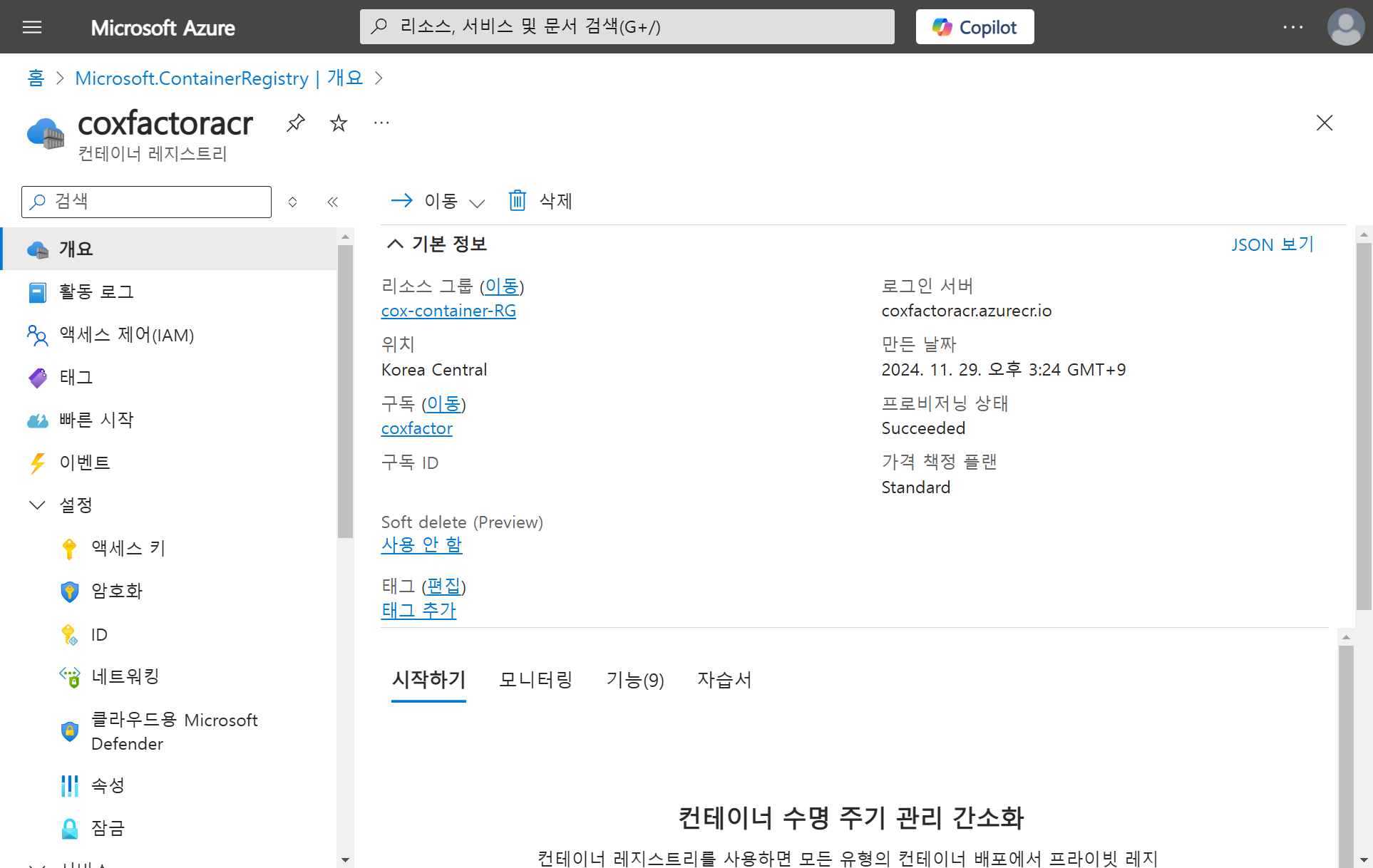Image resolution: width=1373 pixels, height=868 pixels.
Task: Collapse the 설정 section chevron
Action: pyautogui.click(x=37, y=505)
